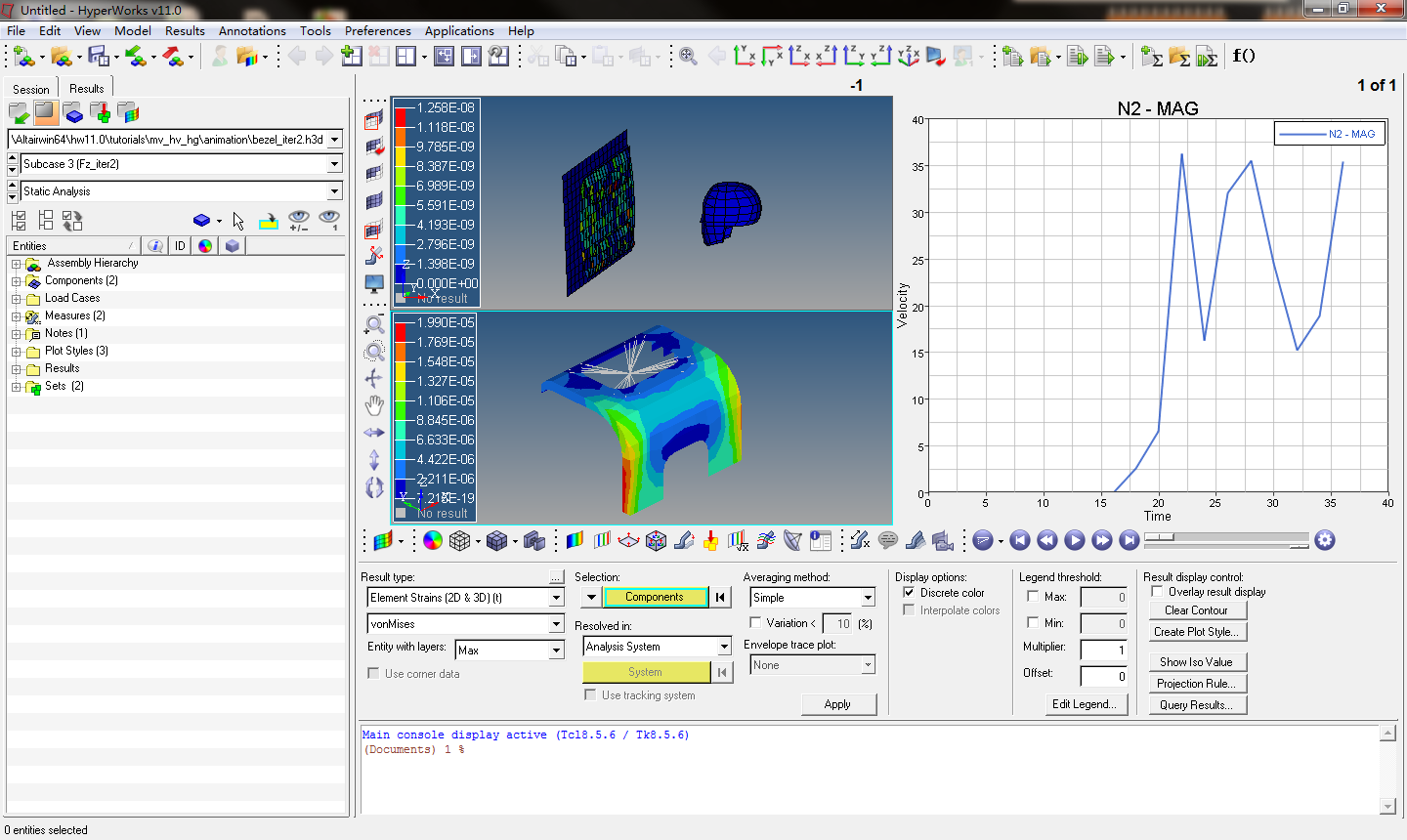
Task: Expand the Plot Styles (3) tree node
Action: 16,352
